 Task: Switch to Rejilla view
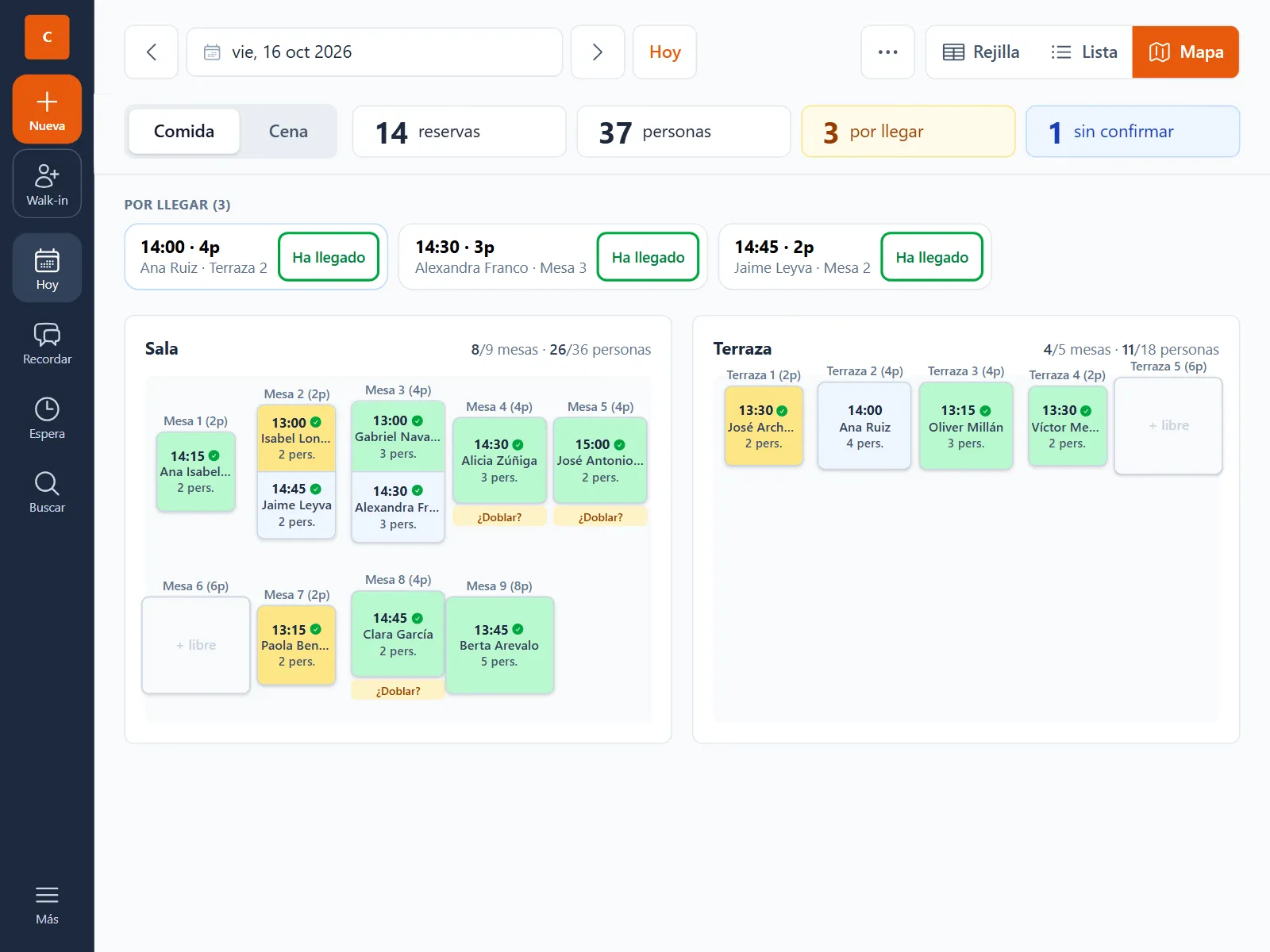click(981, 52)
